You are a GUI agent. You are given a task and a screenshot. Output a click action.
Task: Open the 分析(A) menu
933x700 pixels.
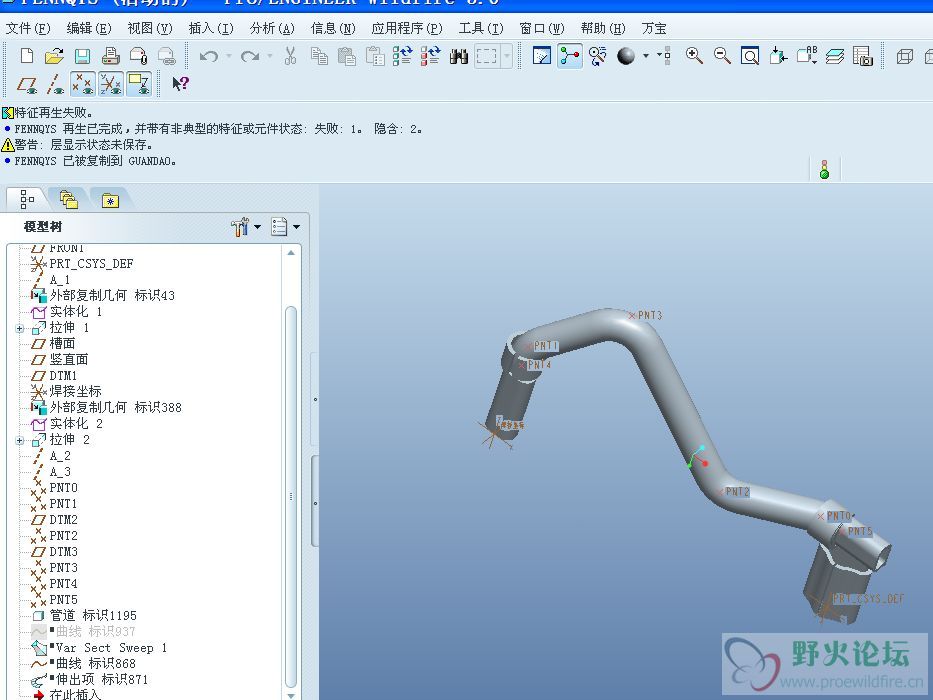pyautogui.click(x=273, y=28)
